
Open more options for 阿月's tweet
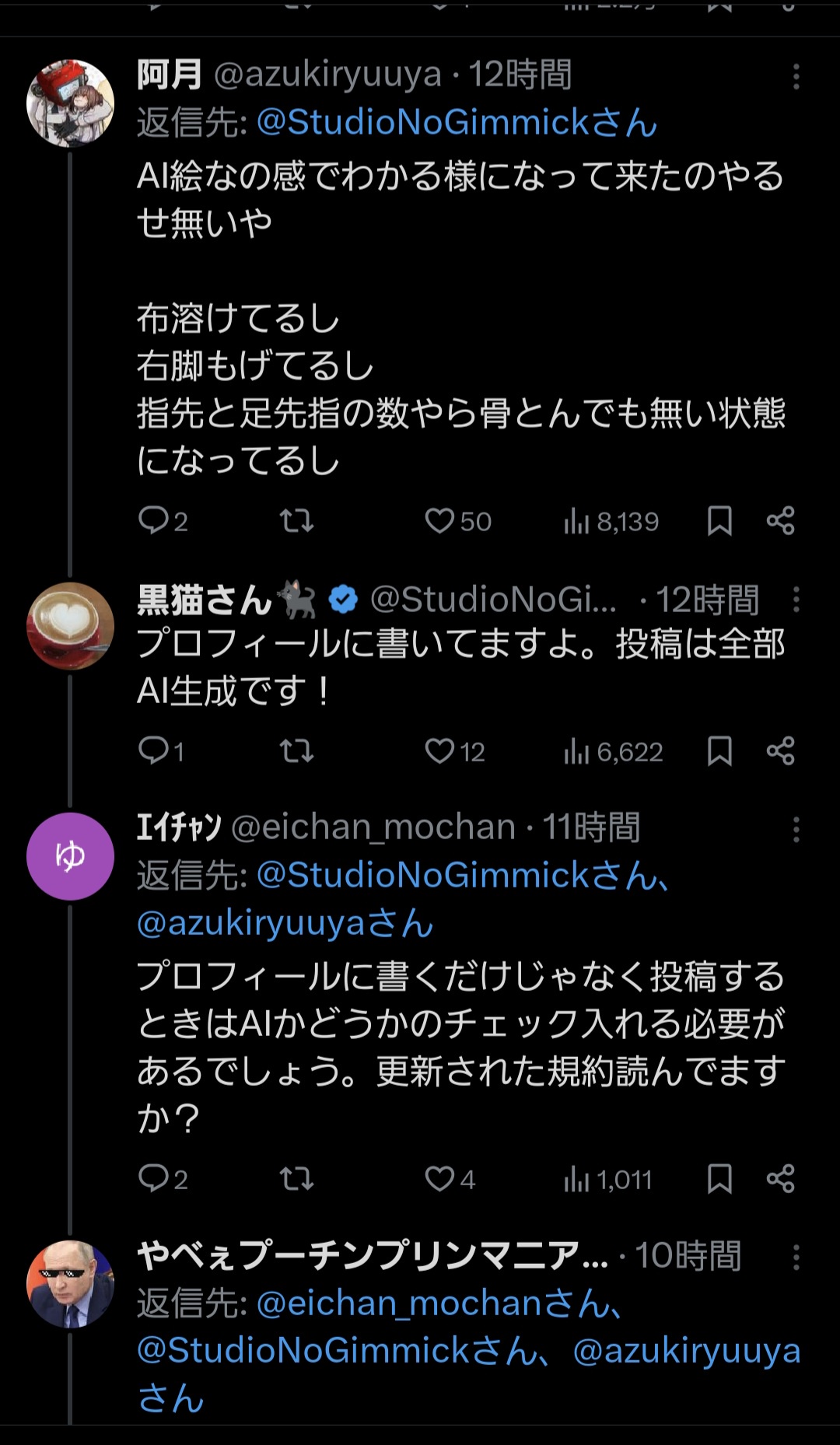pyautogui.click(x=796, y=76)
